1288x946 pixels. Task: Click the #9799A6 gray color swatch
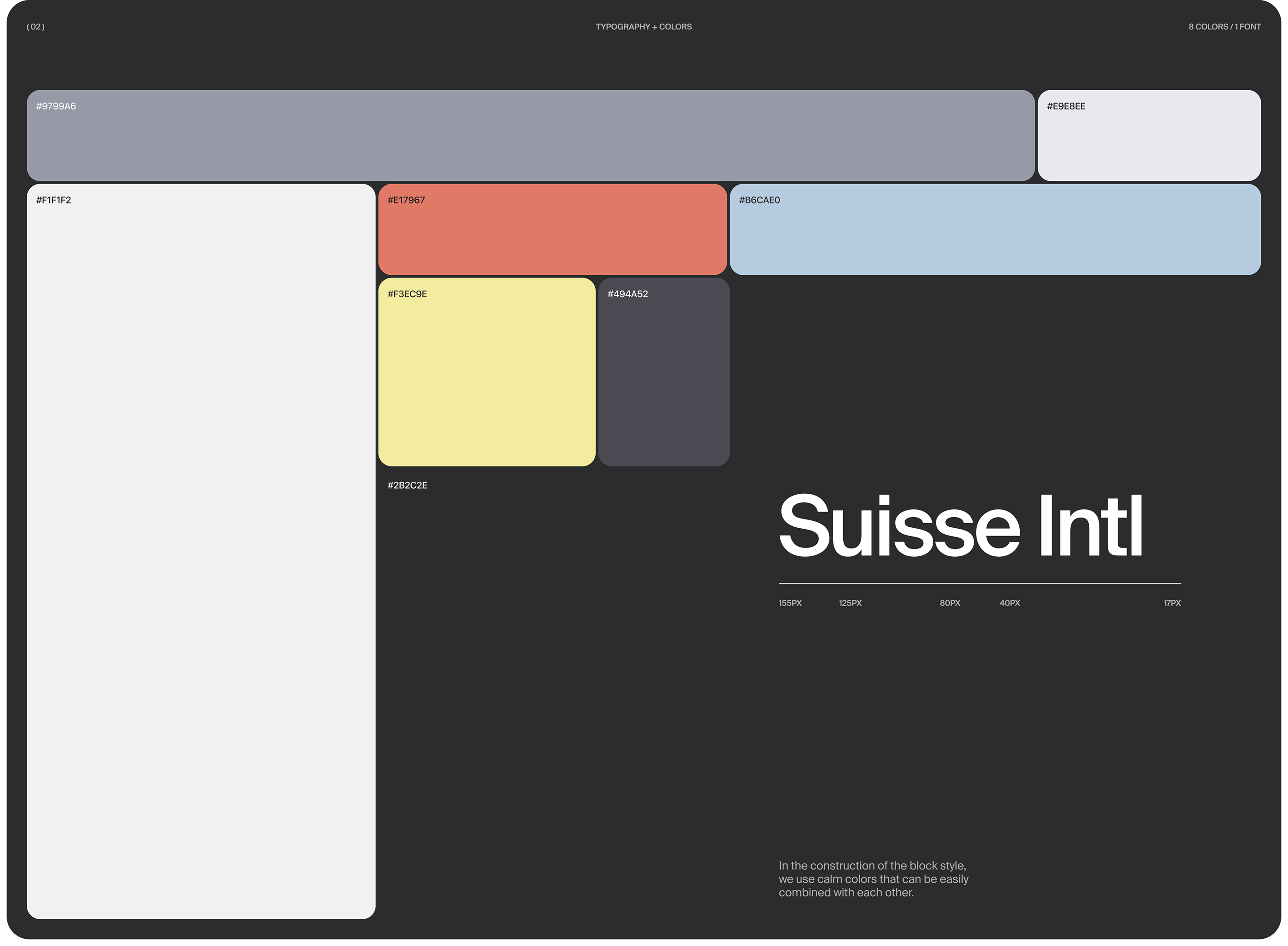pyautogui.click(x=530, y=136)
